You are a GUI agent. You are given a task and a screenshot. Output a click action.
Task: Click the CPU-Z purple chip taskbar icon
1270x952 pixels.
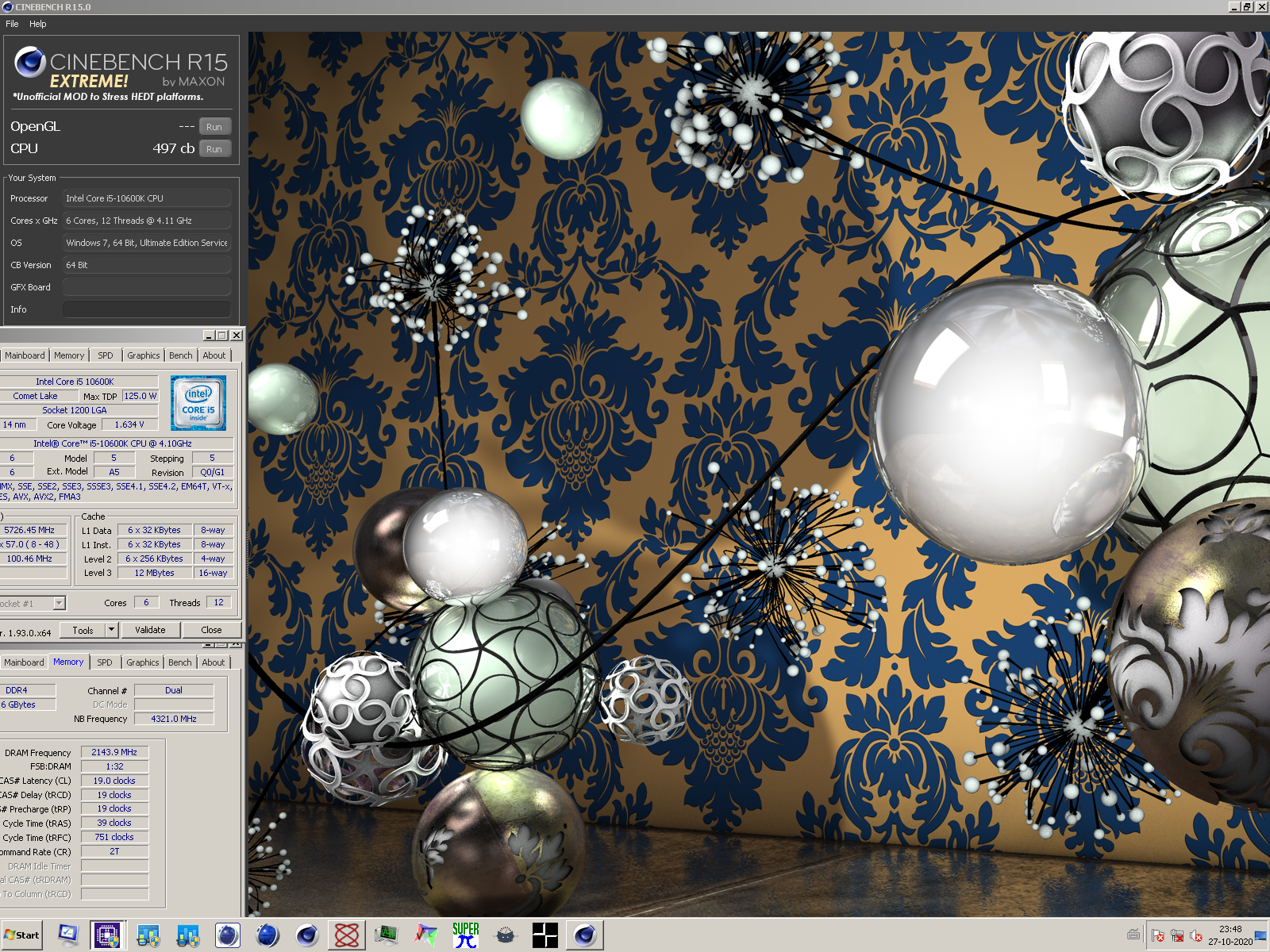tap(107, 935)
